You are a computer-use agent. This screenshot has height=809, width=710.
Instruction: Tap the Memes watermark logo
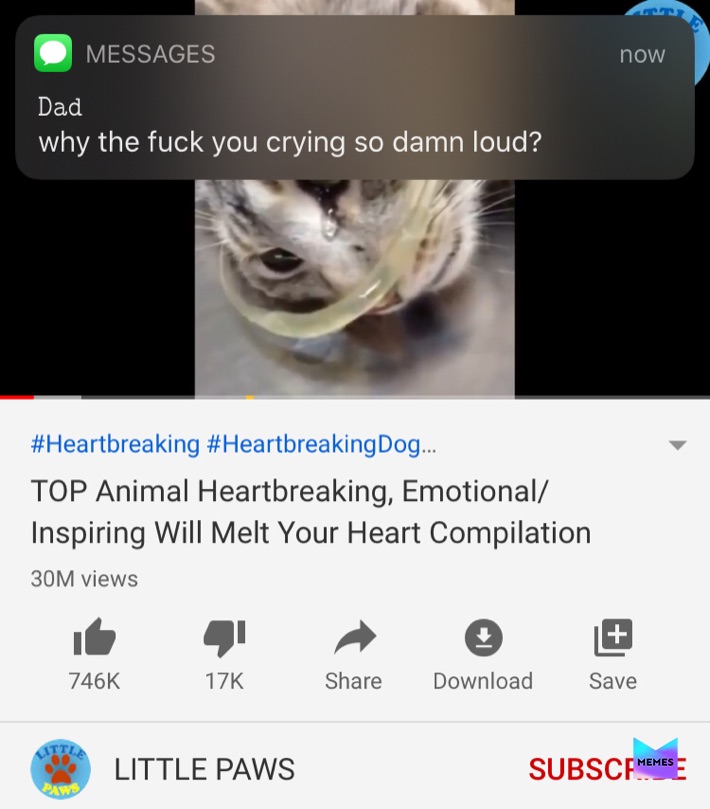(x=655, y=757)
